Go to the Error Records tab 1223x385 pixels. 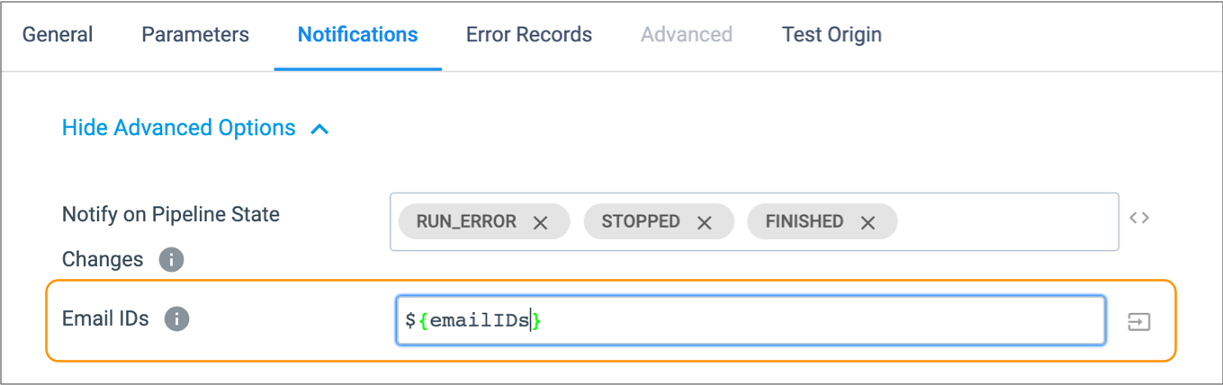point(529,34)
